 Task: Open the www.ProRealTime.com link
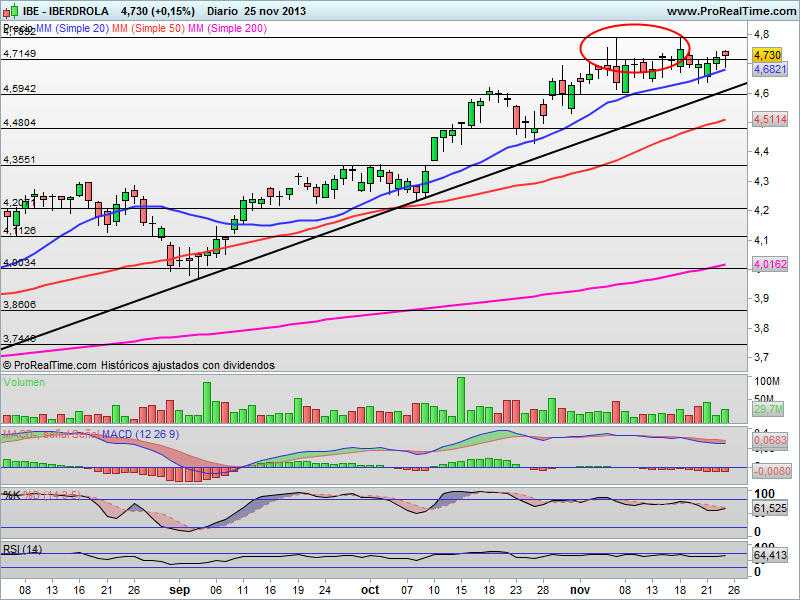click(x=731, y=11)
